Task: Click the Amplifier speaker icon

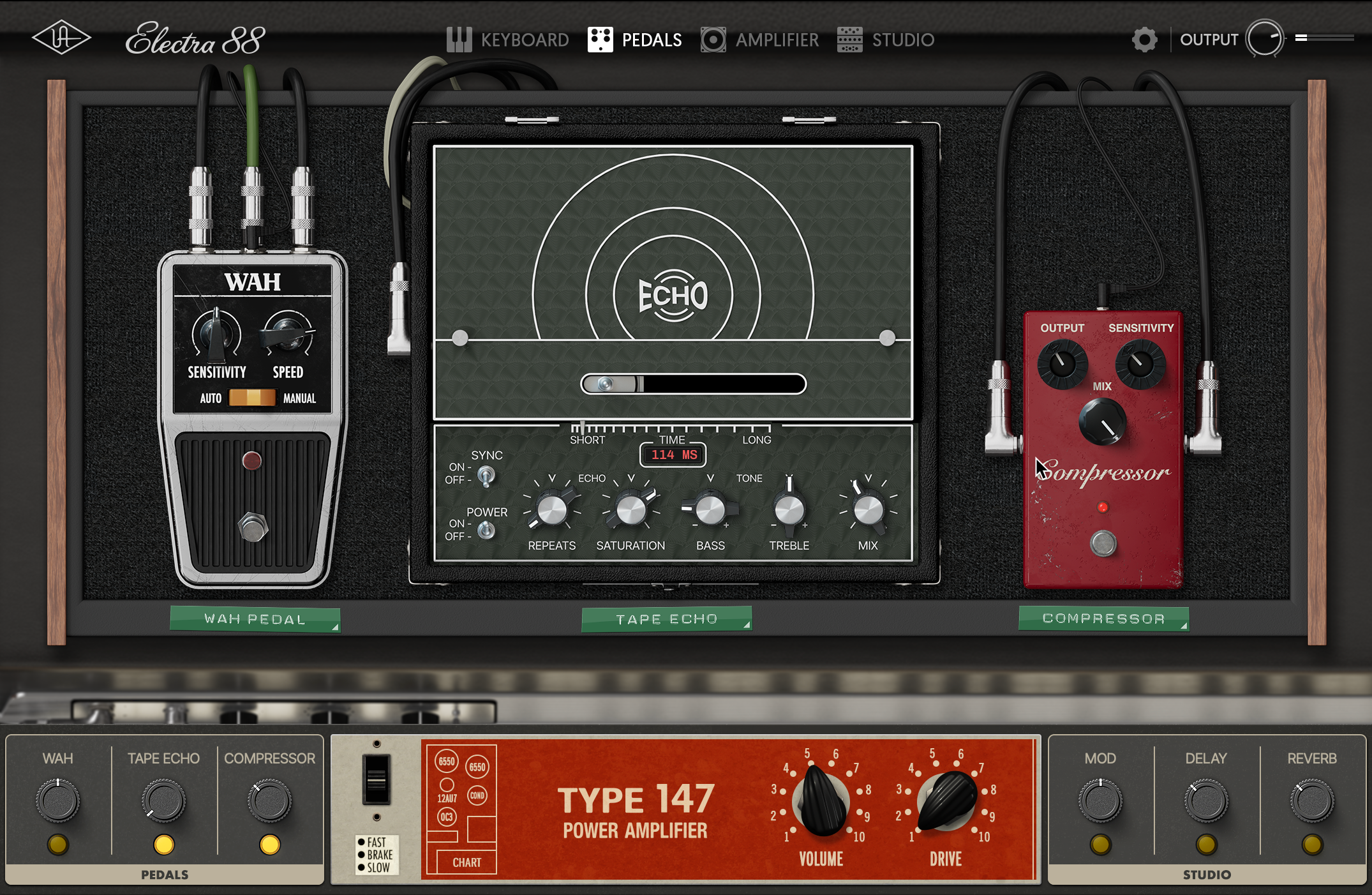Action: (713, 40)
